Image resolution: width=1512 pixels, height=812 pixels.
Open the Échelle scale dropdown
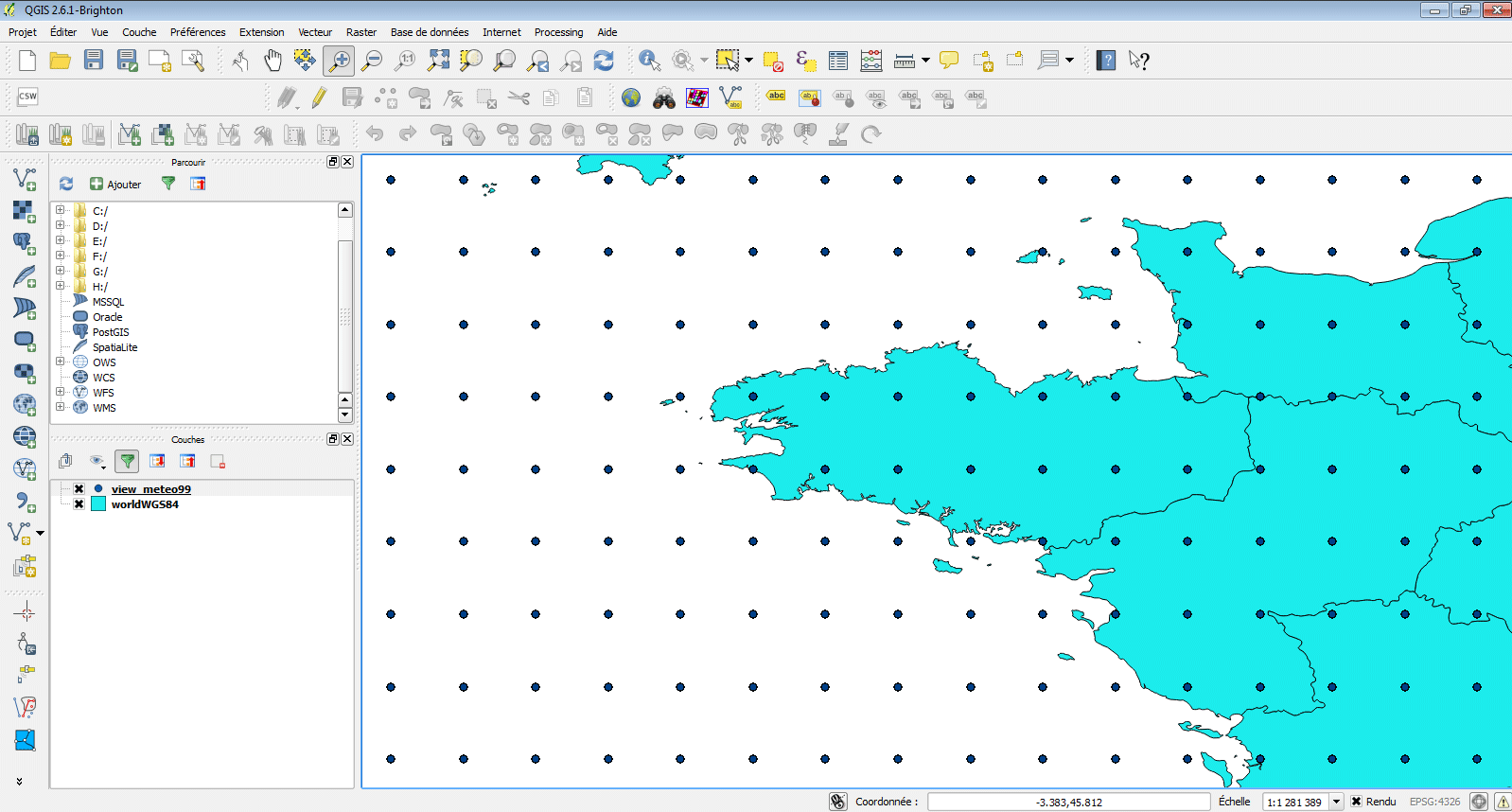pyautogui.click(x=1336, y=802)
